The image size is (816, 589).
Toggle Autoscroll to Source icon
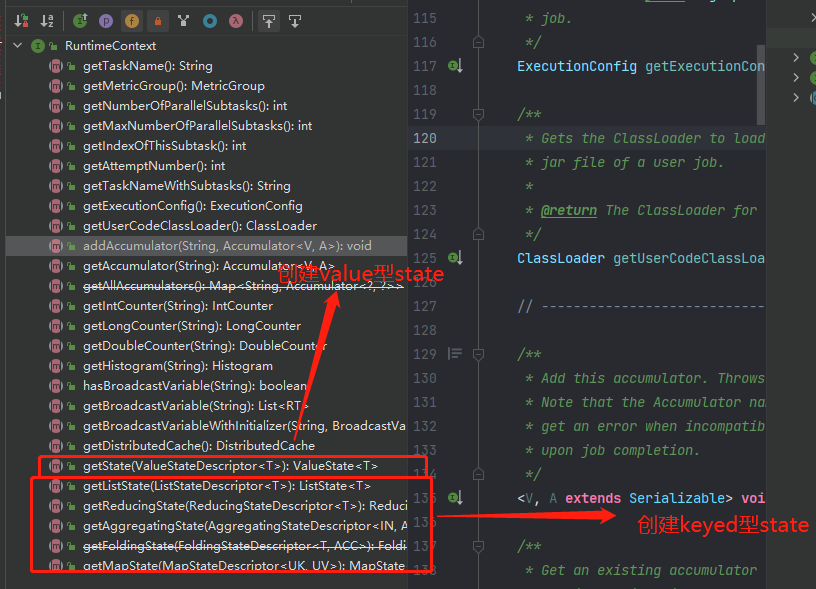point(269,21)
